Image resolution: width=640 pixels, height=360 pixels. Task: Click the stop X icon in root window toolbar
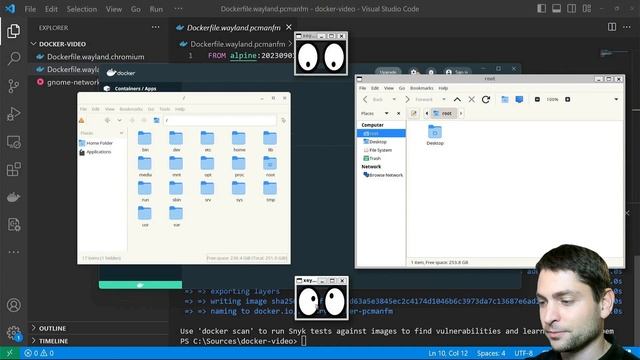[471, 100]
